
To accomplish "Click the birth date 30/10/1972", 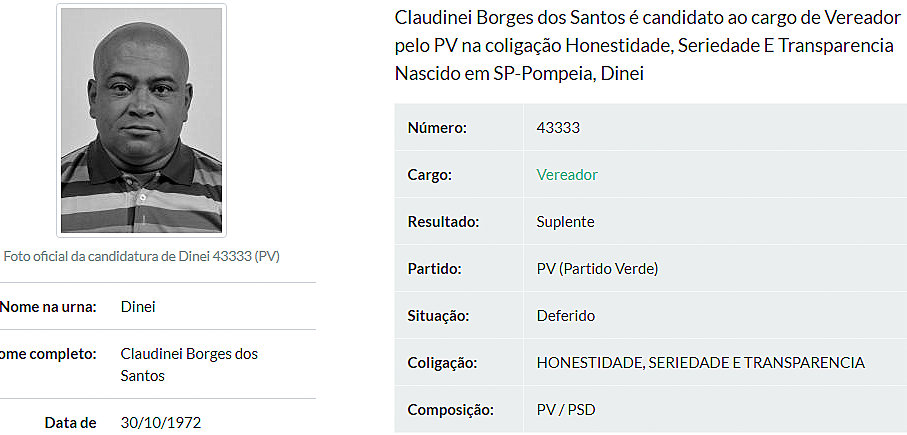I will tap(160, 423).
